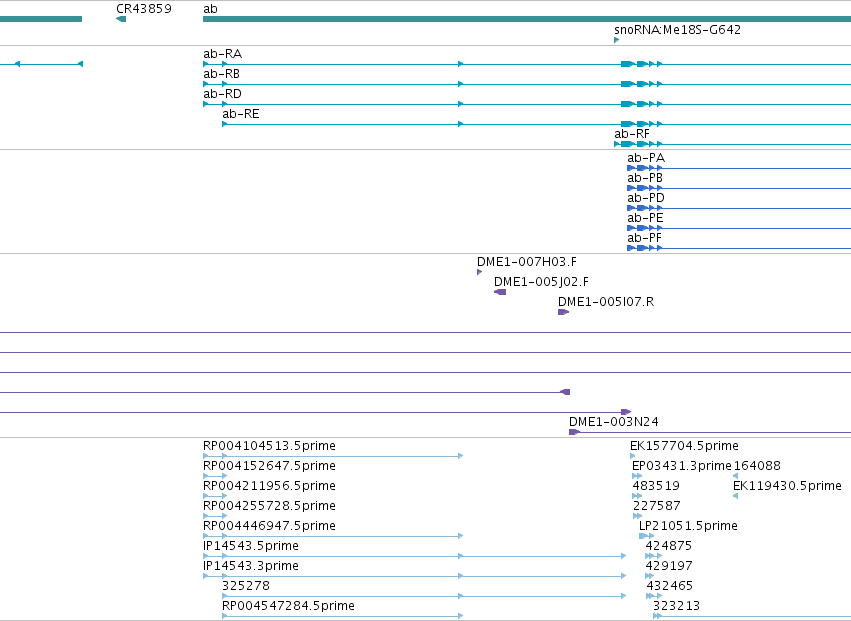
Task: Select the ab-RB transcript label
Action: 221,74
